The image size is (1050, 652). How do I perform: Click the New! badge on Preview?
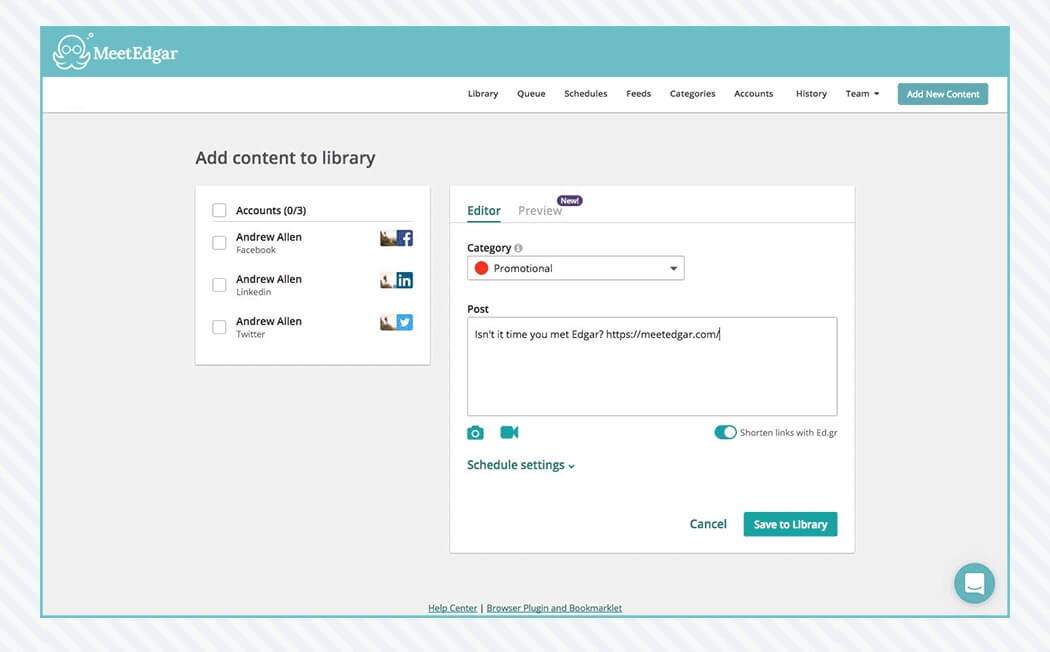[570, 201]
